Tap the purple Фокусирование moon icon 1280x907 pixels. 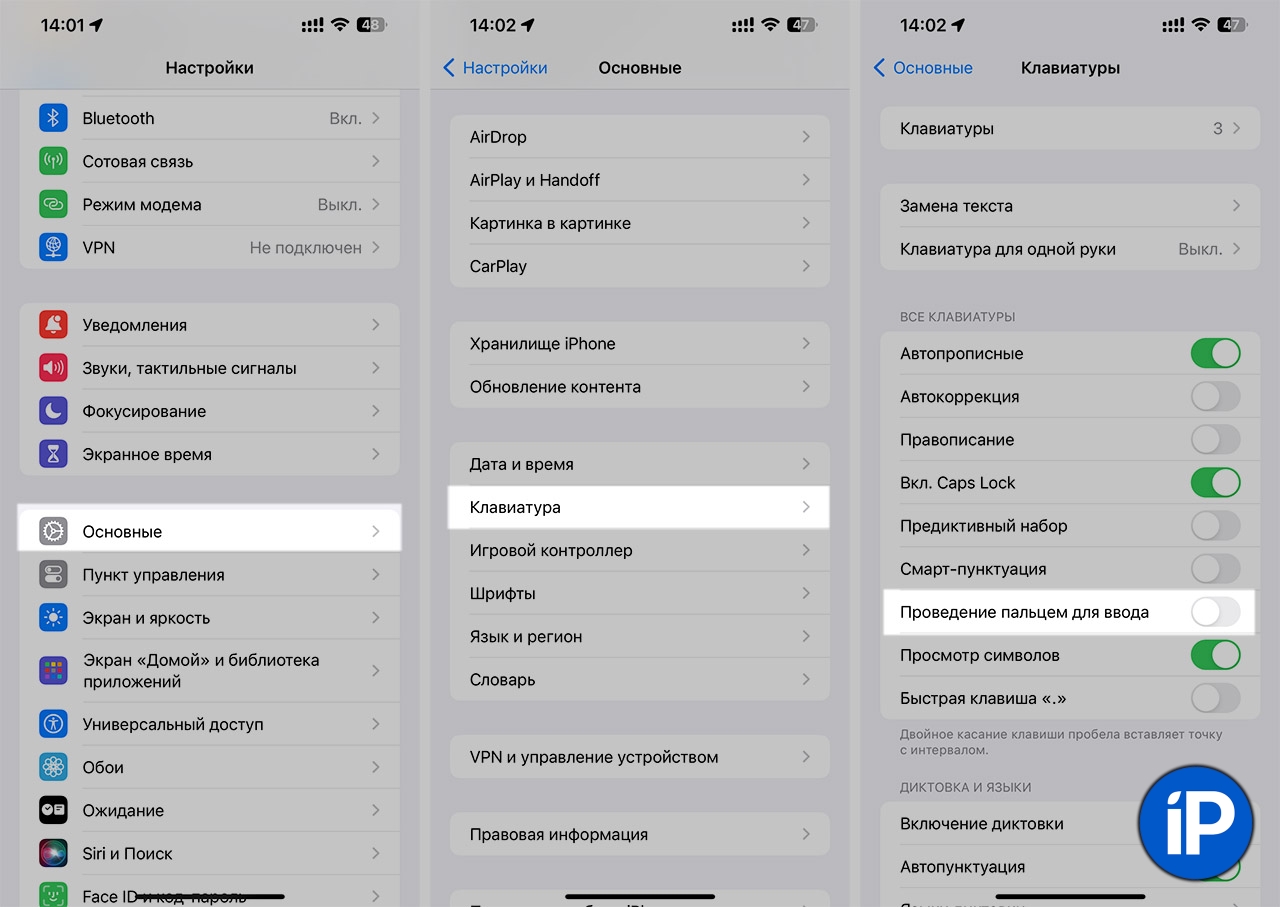coord(53,411)
